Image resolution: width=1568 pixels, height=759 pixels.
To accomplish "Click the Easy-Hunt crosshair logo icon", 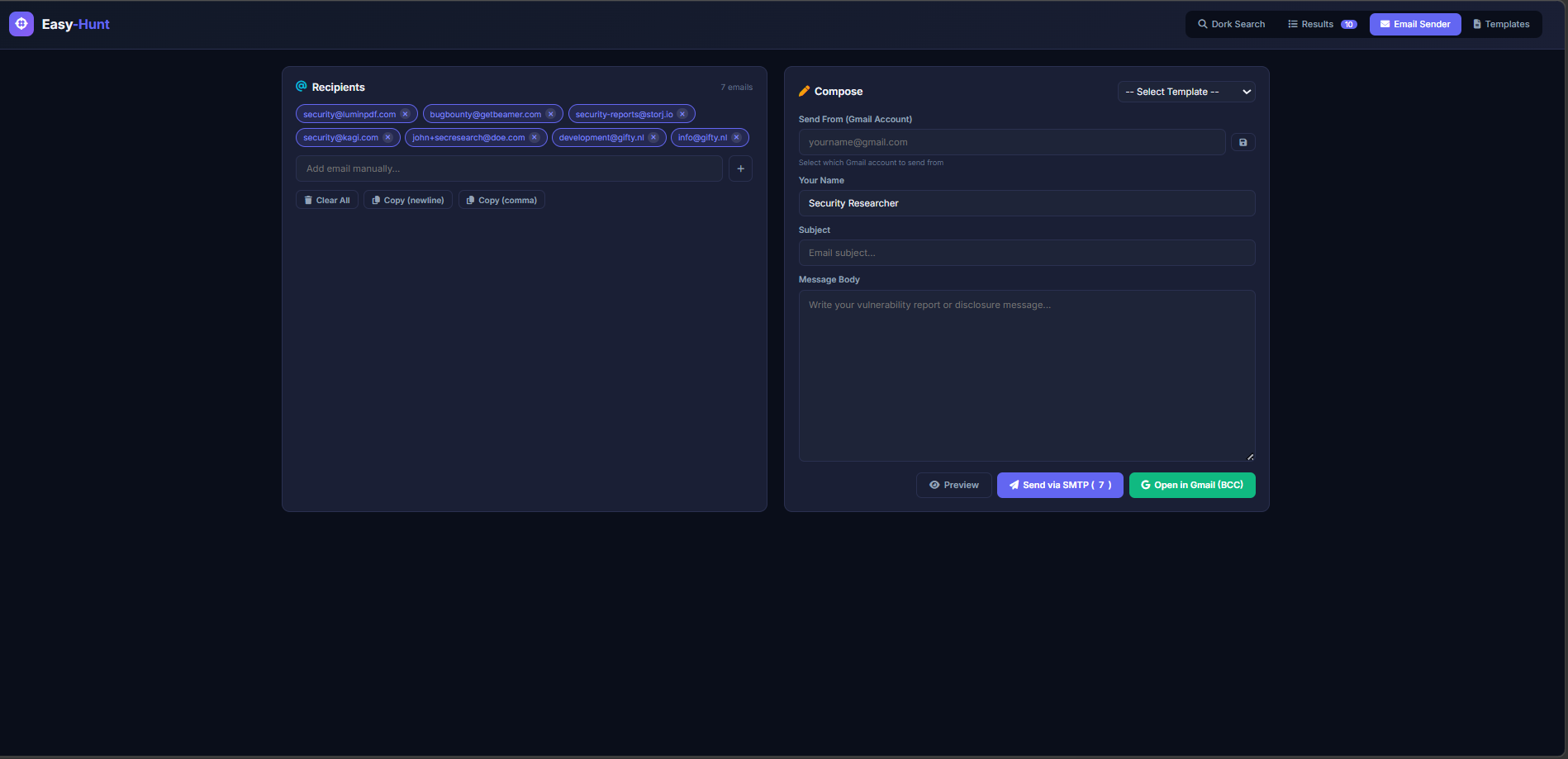I will (21, 23).
